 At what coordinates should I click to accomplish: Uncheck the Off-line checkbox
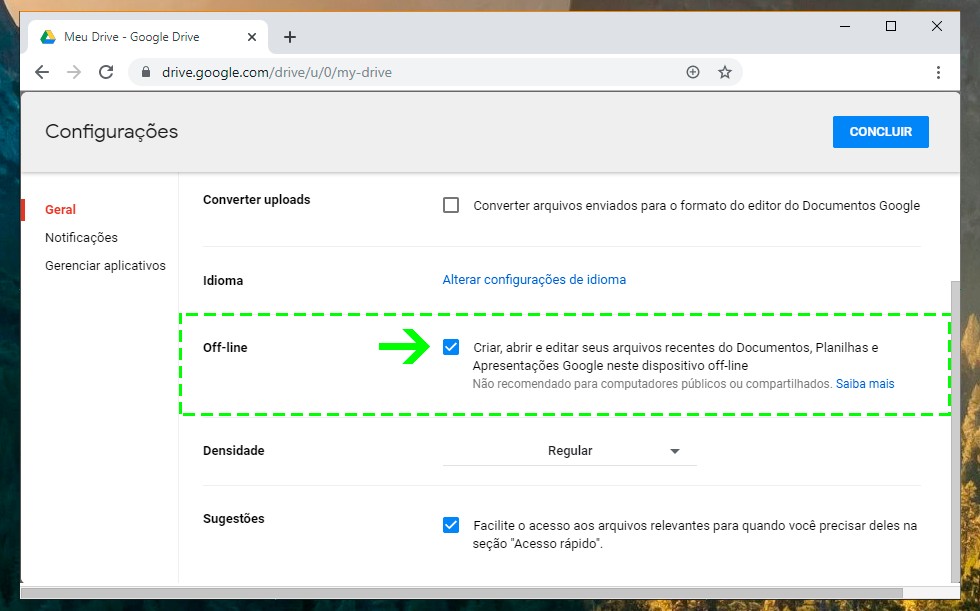click(x=451, y=347)
